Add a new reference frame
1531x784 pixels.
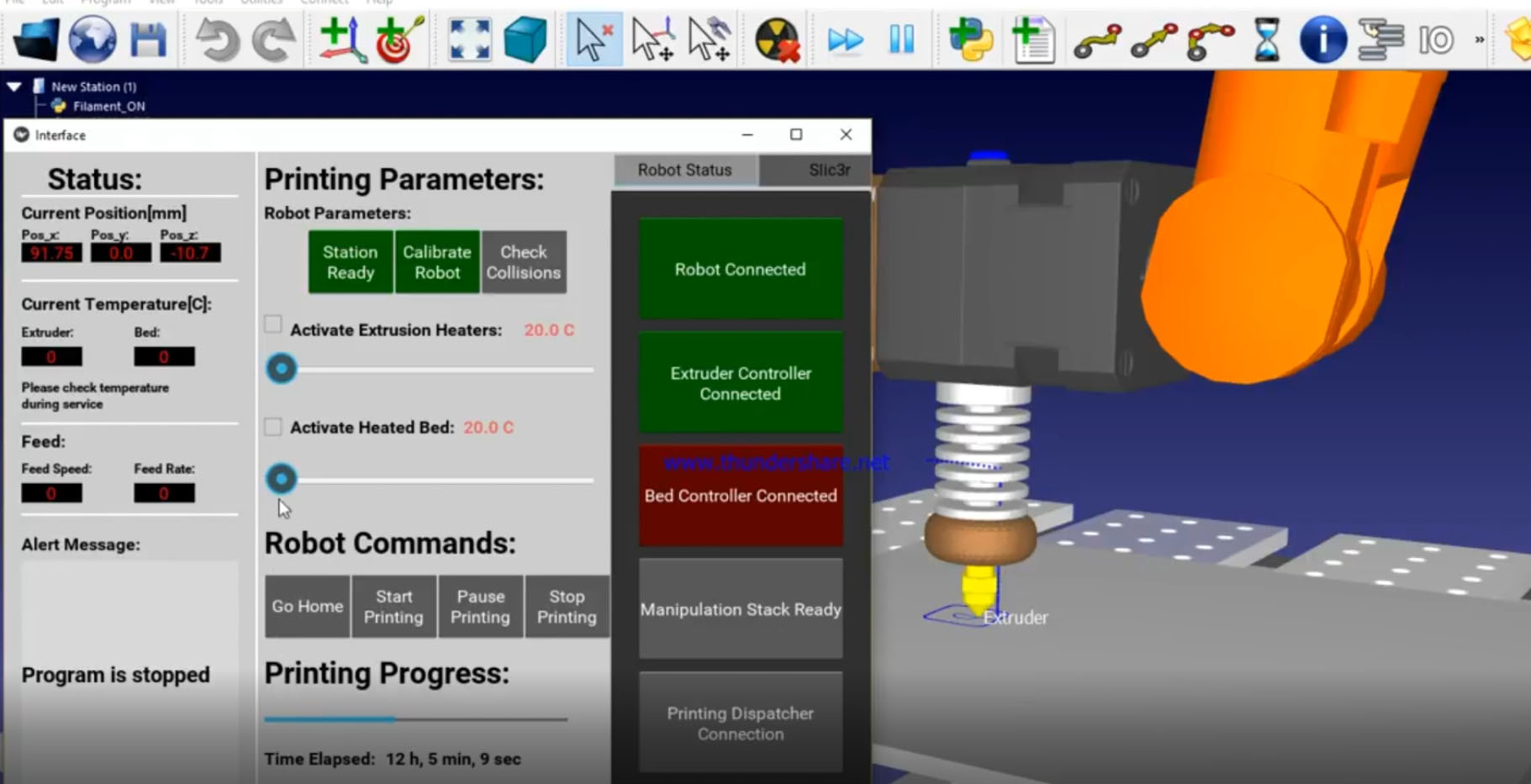click(343, 39)
